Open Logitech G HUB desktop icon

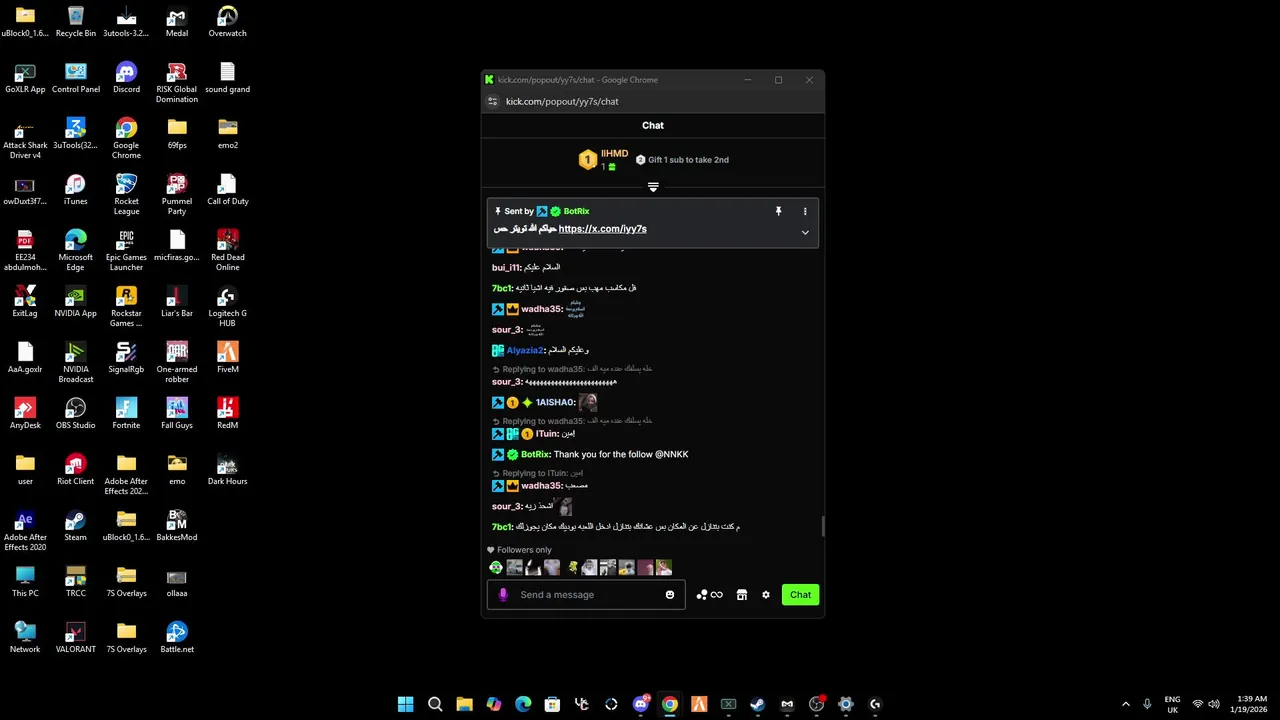click(228, 307)
